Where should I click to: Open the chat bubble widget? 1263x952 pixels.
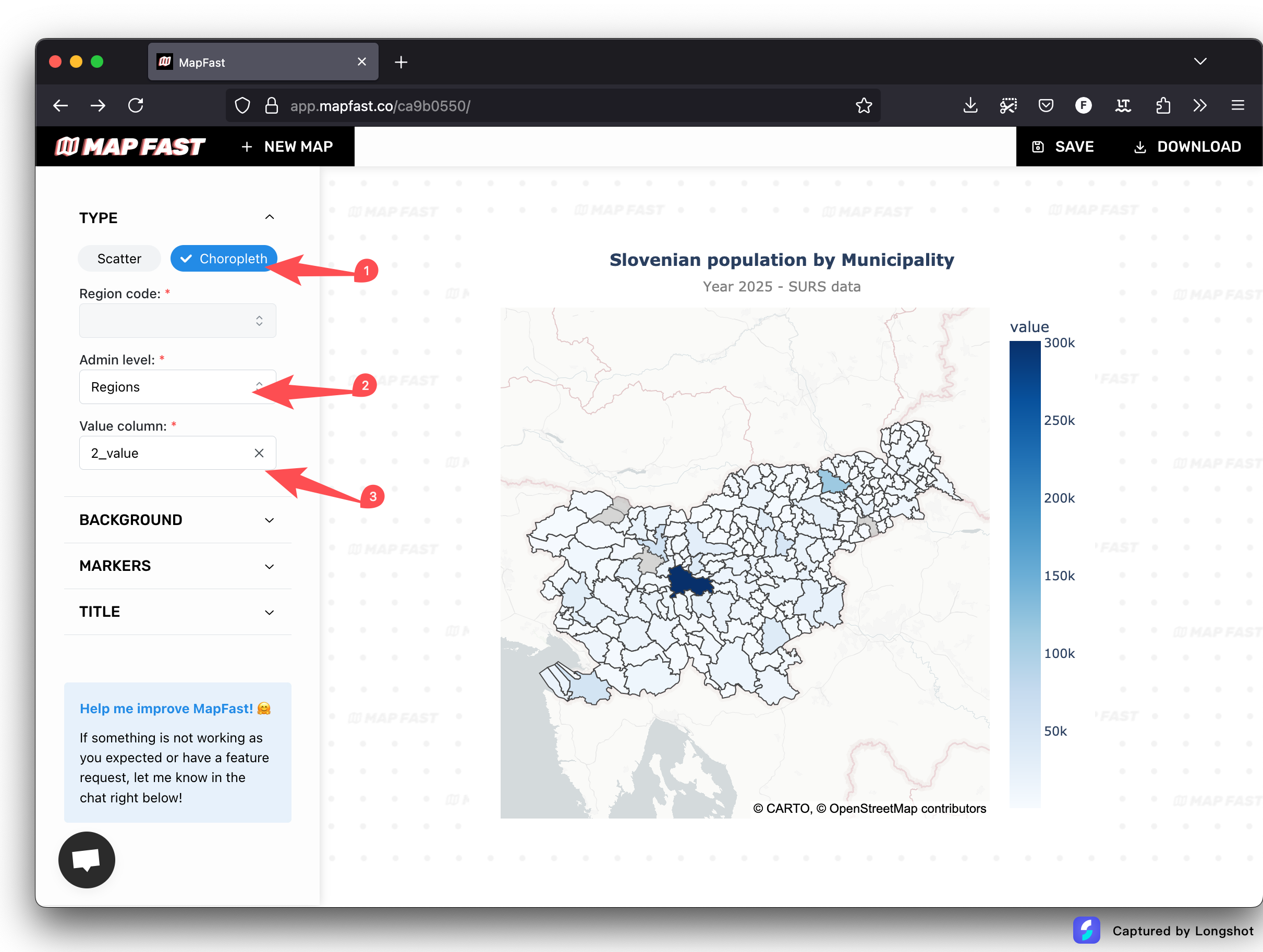point(87,860)
